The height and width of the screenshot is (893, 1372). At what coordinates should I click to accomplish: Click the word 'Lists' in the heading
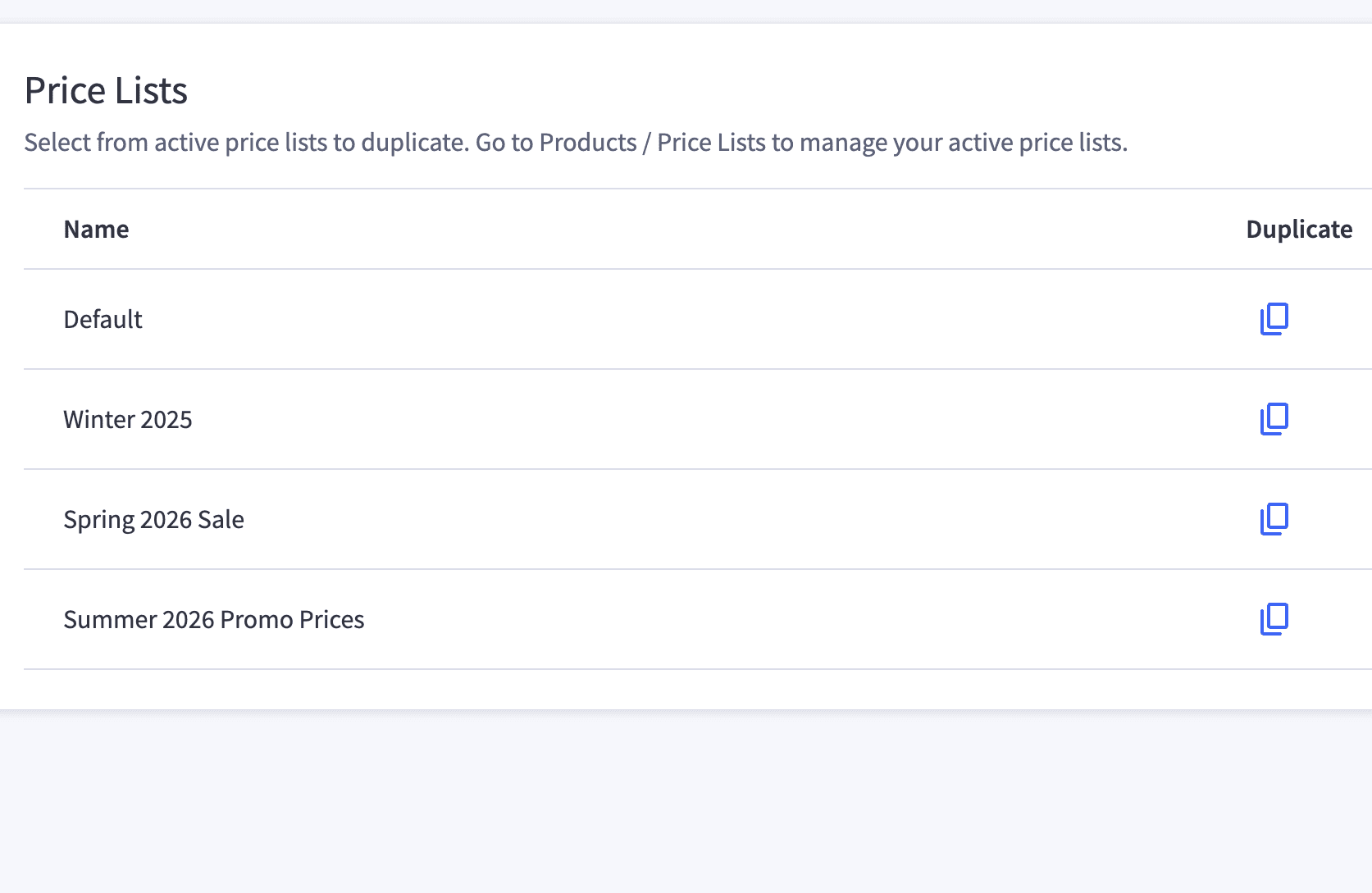coord(151,90)
